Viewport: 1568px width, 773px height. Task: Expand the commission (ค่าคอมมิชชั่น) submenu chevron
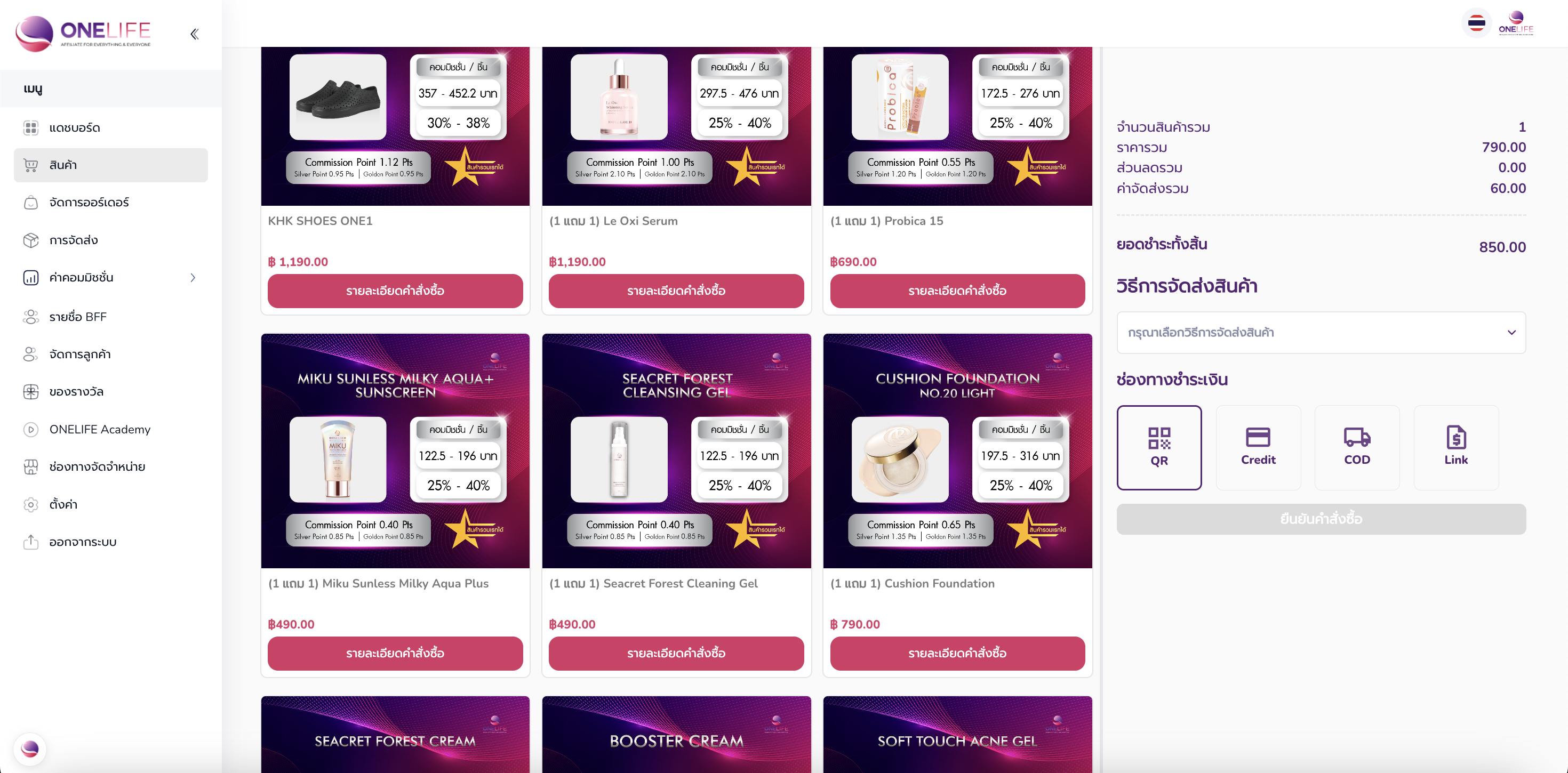pyautogui.click(x=193, y=278)
